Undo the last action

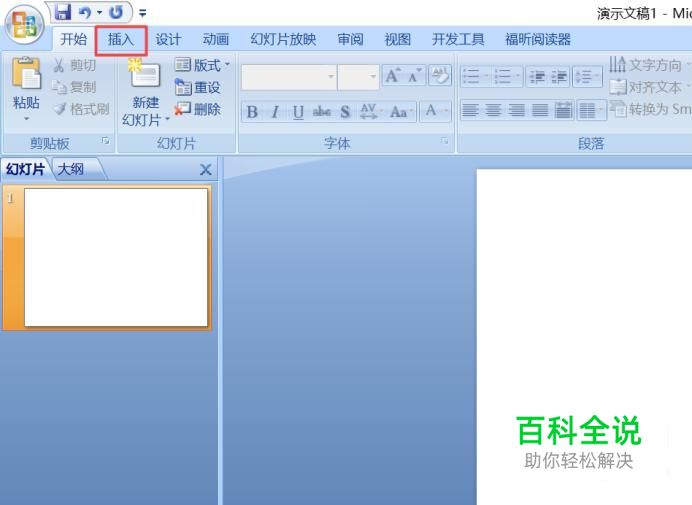pos(85,12)
